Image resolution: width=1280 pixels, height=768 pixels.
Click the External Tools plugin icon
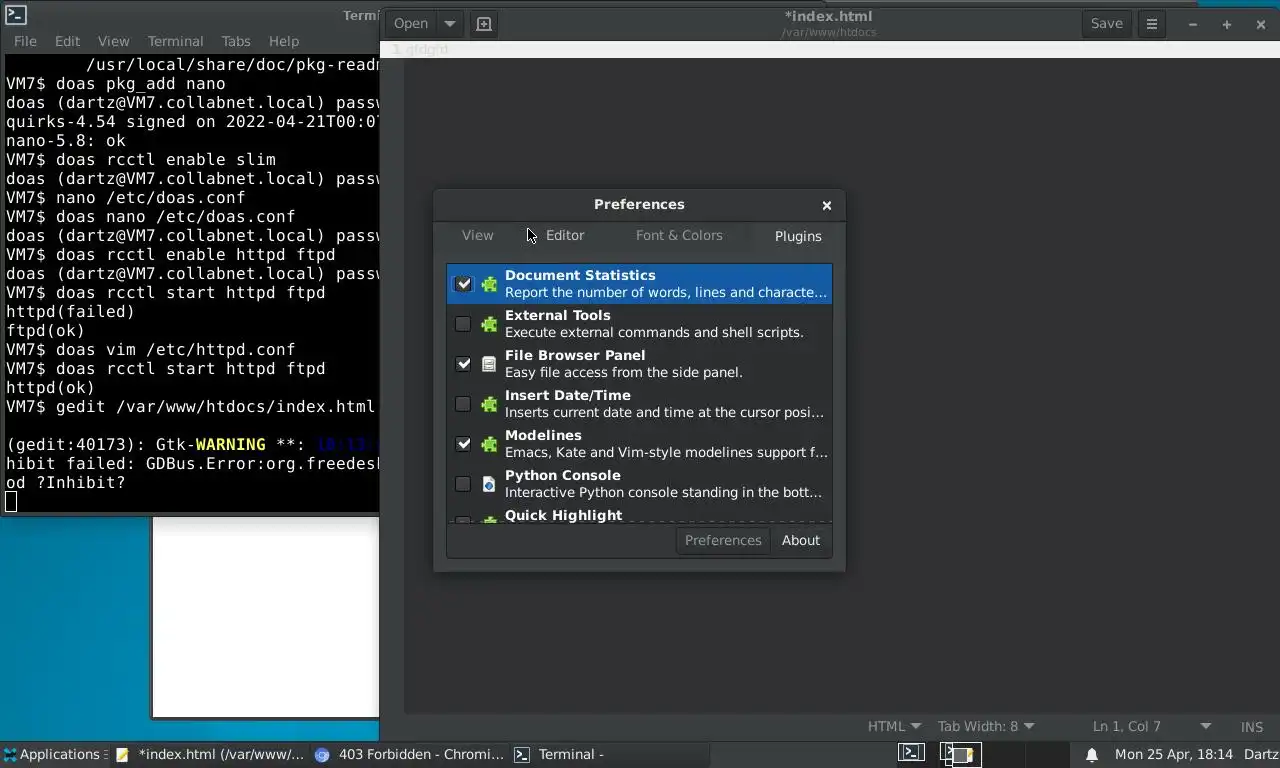click(489, 324)
